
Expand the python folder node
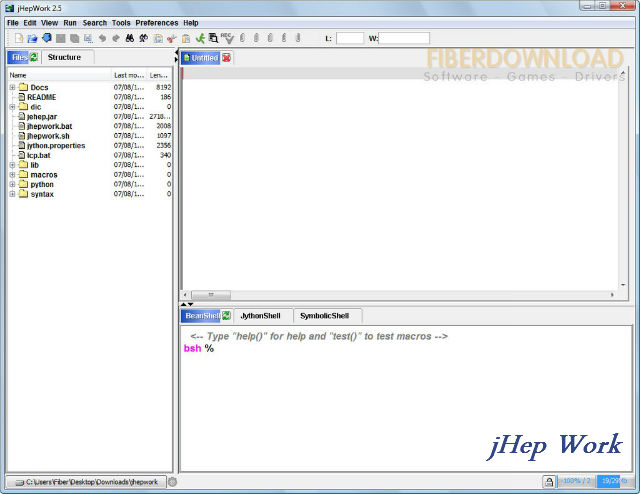pyautogui.click(x=12, y=185)
